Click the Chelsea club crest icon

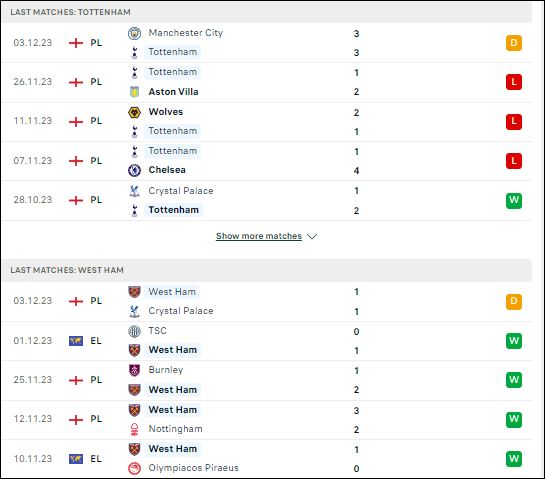(x=134, y=170)
